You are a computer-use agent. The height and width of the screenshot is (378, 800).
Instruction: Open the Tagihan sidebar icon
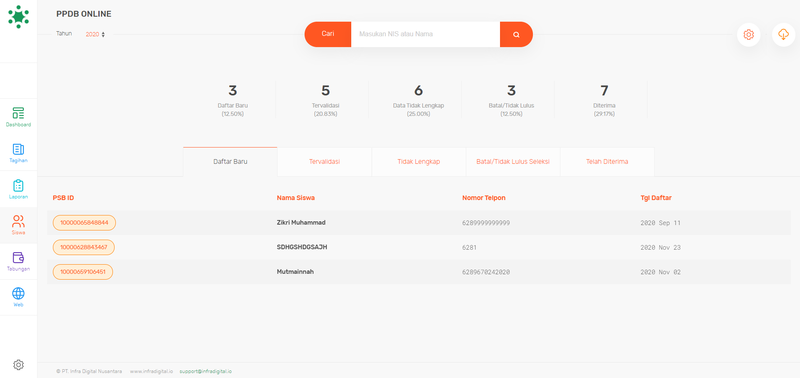(x=18, y=153)
